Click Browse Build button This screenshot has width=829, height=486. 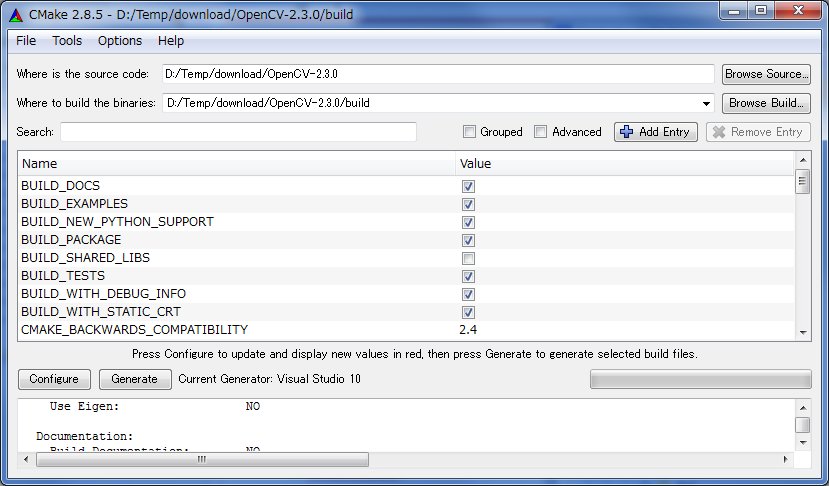click(766, 103)
